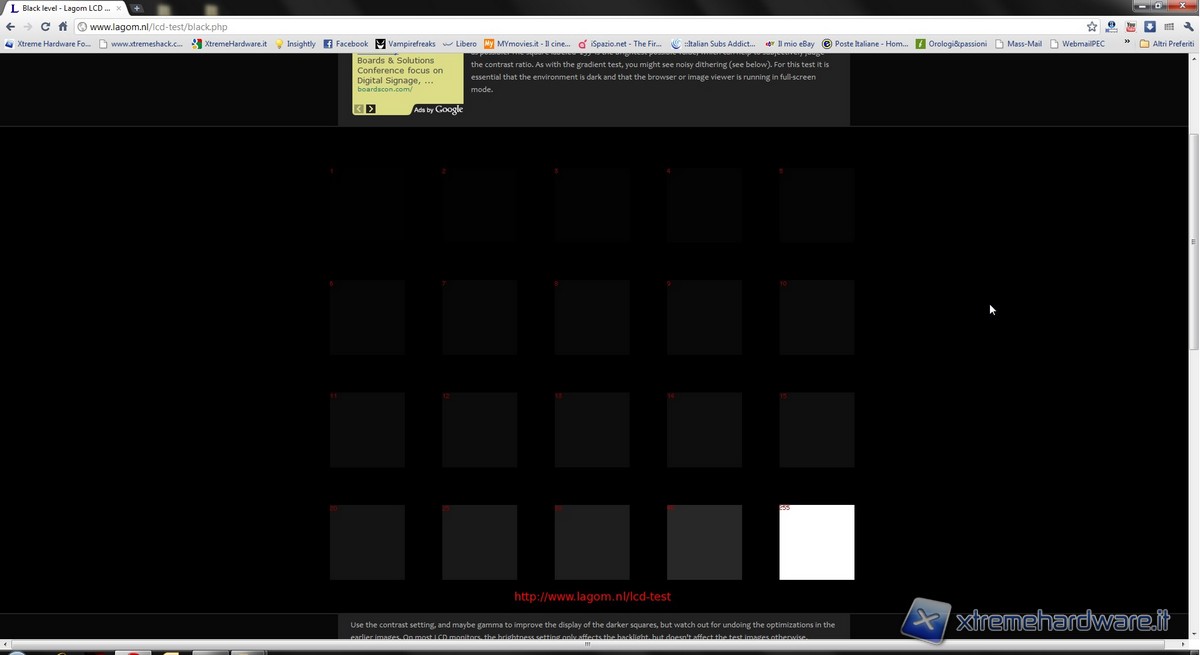Click the browser Back arrow
The width and height of the screenshot is (1200, 655).
tap(11, 27)
